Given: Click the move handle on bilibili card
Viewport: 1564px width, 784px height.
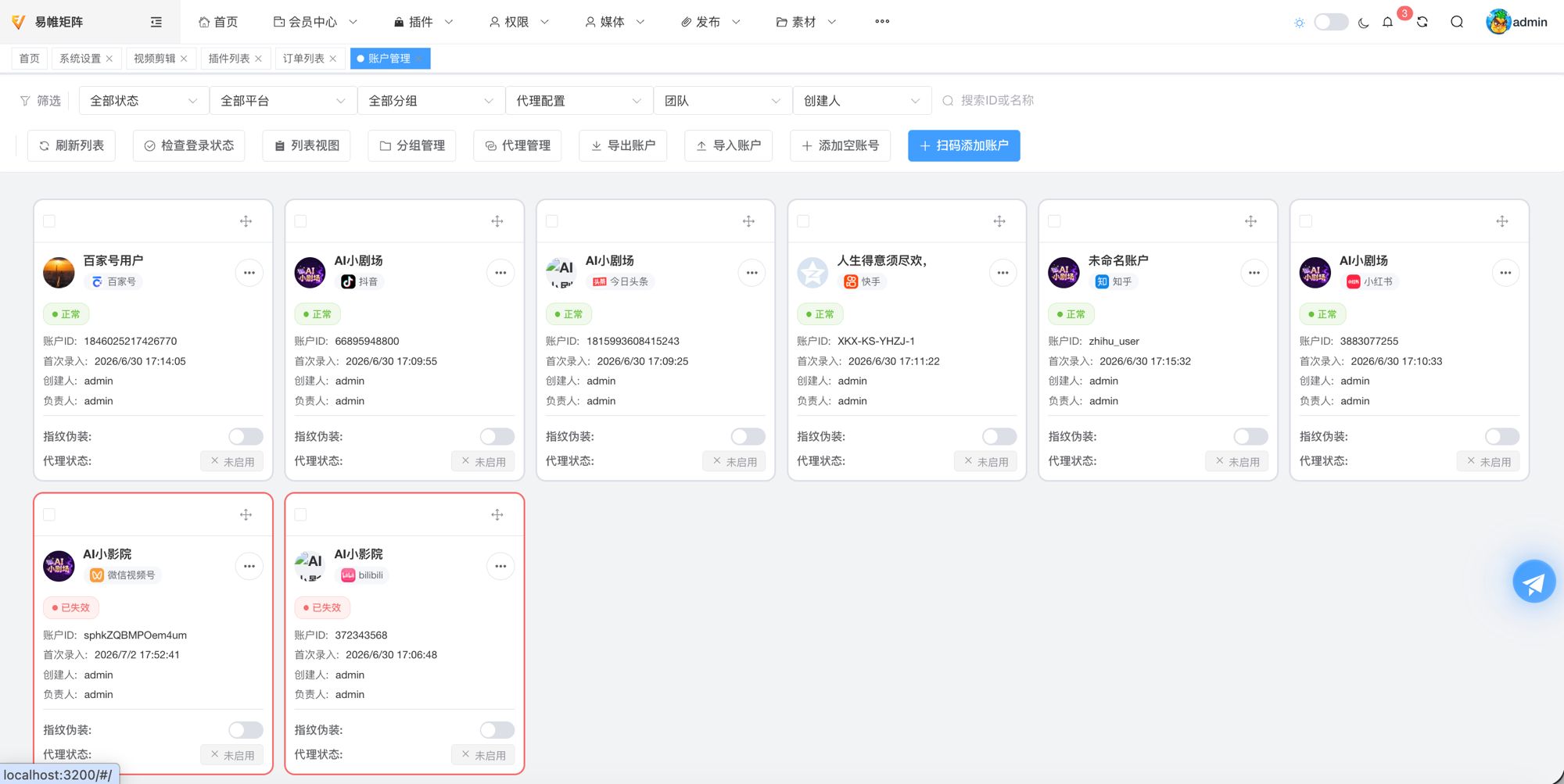Looking at the screenshot, I should click(x=497, y=514).
